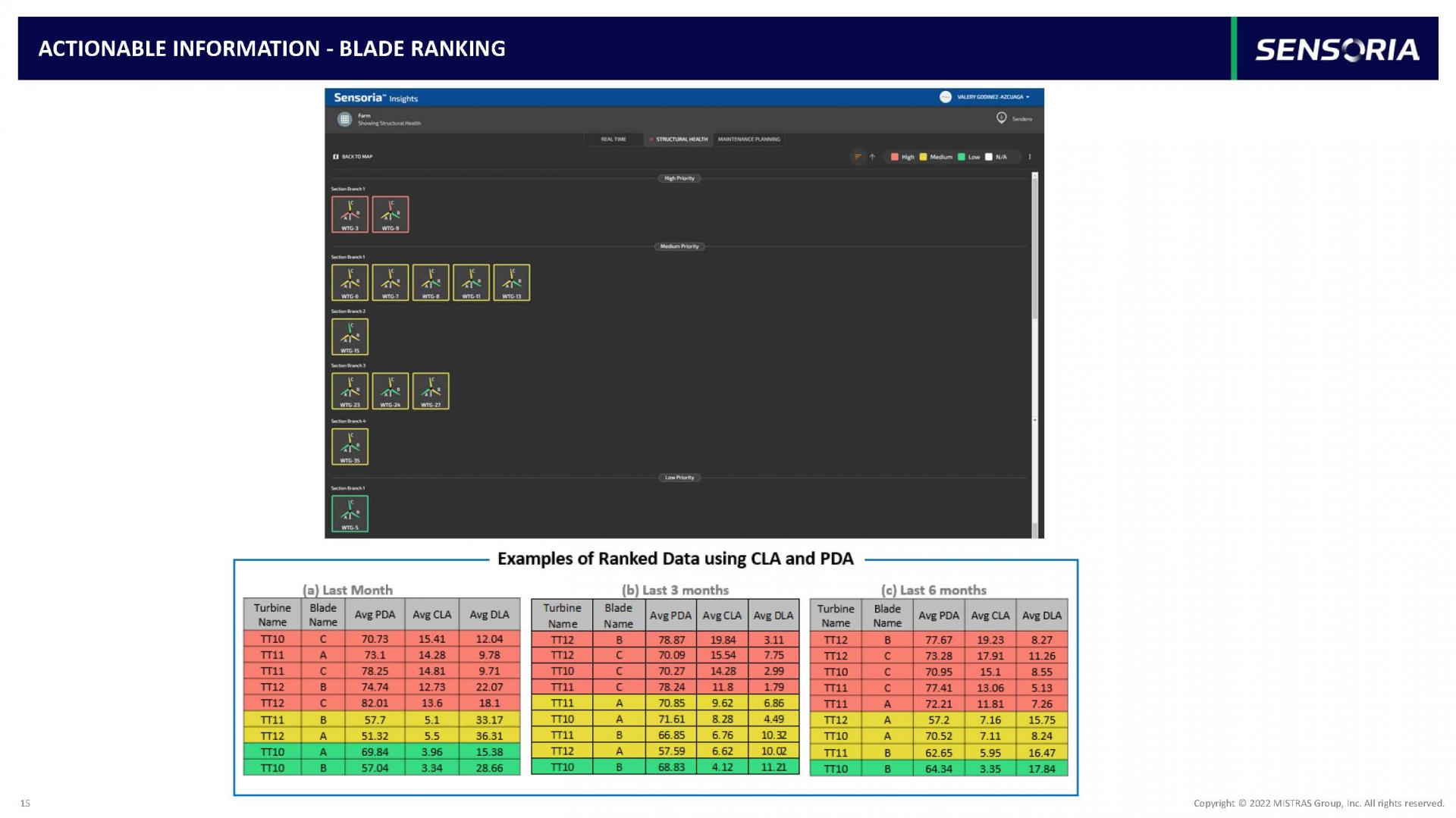Click the N/A white legend swatch
The width and height of the screenshot is (1456, 818).
click(x=989, y=157)
